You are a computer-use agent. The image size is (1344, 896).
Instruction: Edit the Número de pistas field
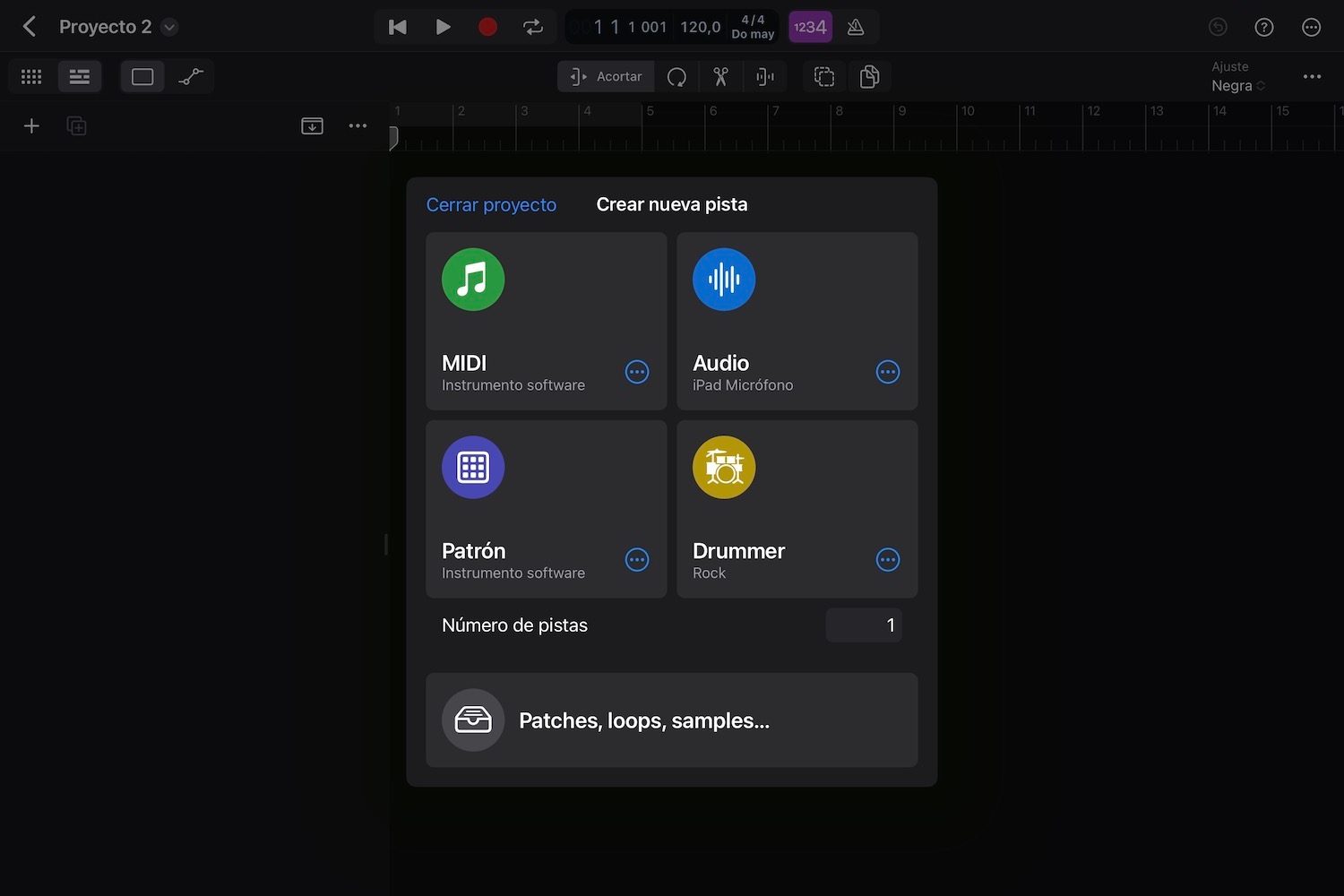pyautogui.click(x=863, y=625)
